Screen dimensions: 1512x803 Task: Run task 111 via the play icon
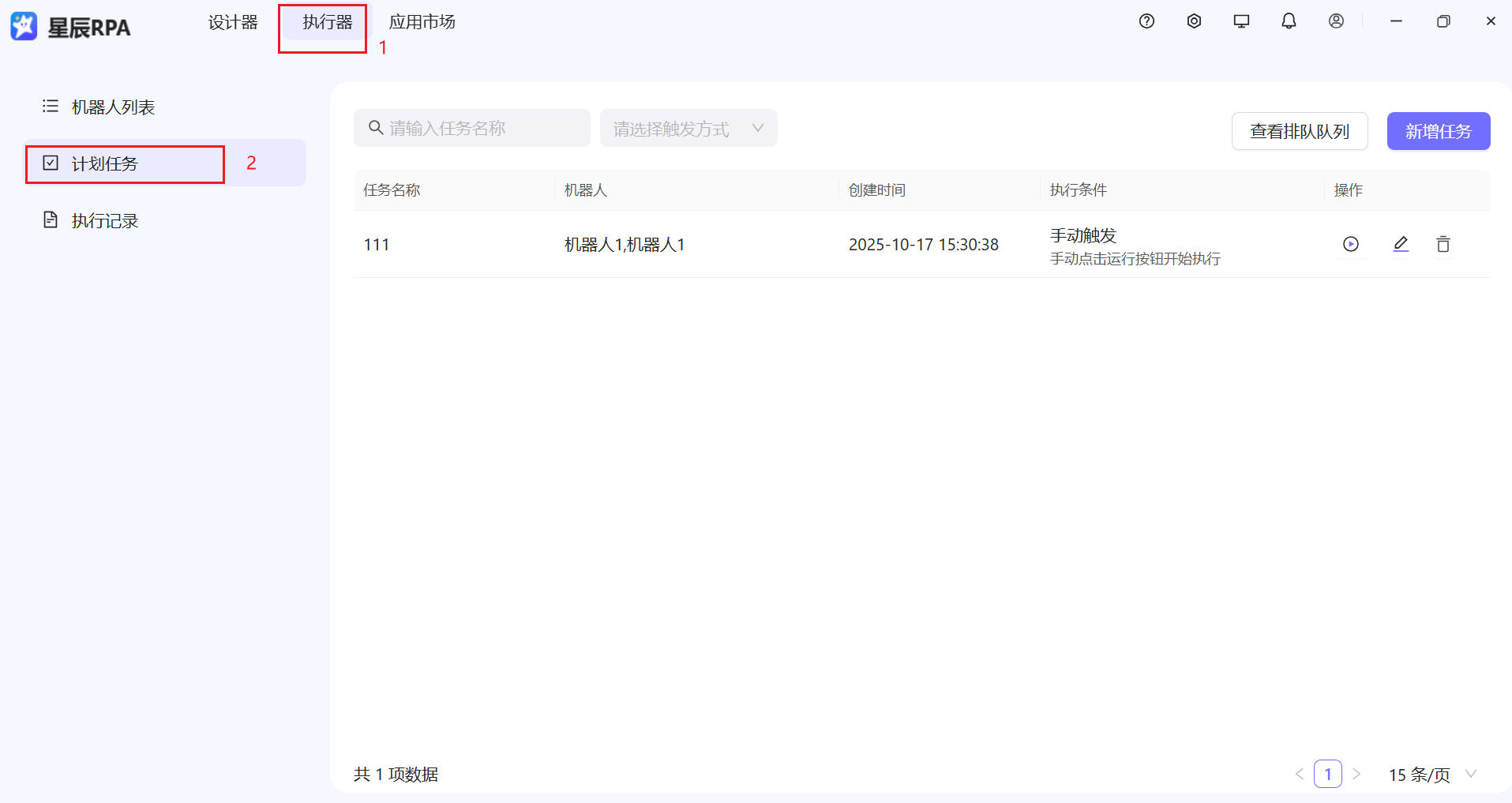pyautogui.click(x=1350, y=244)
